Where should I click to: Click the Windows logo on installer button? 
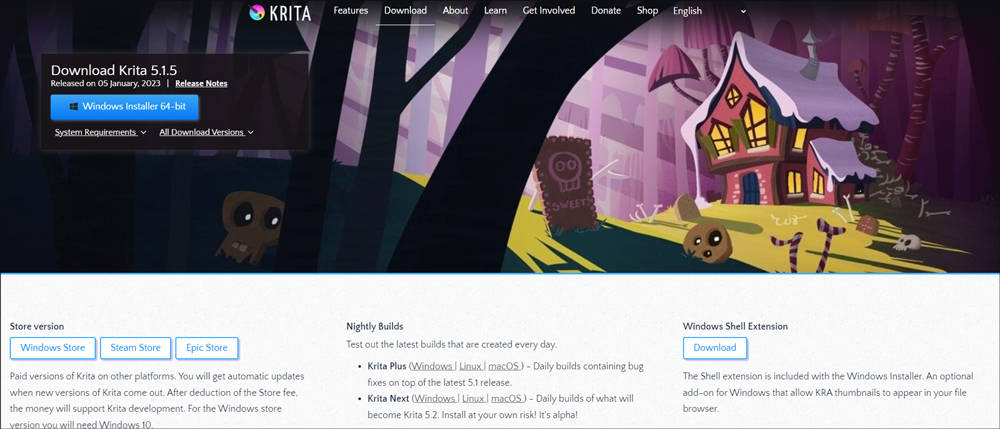pos(74,106)
